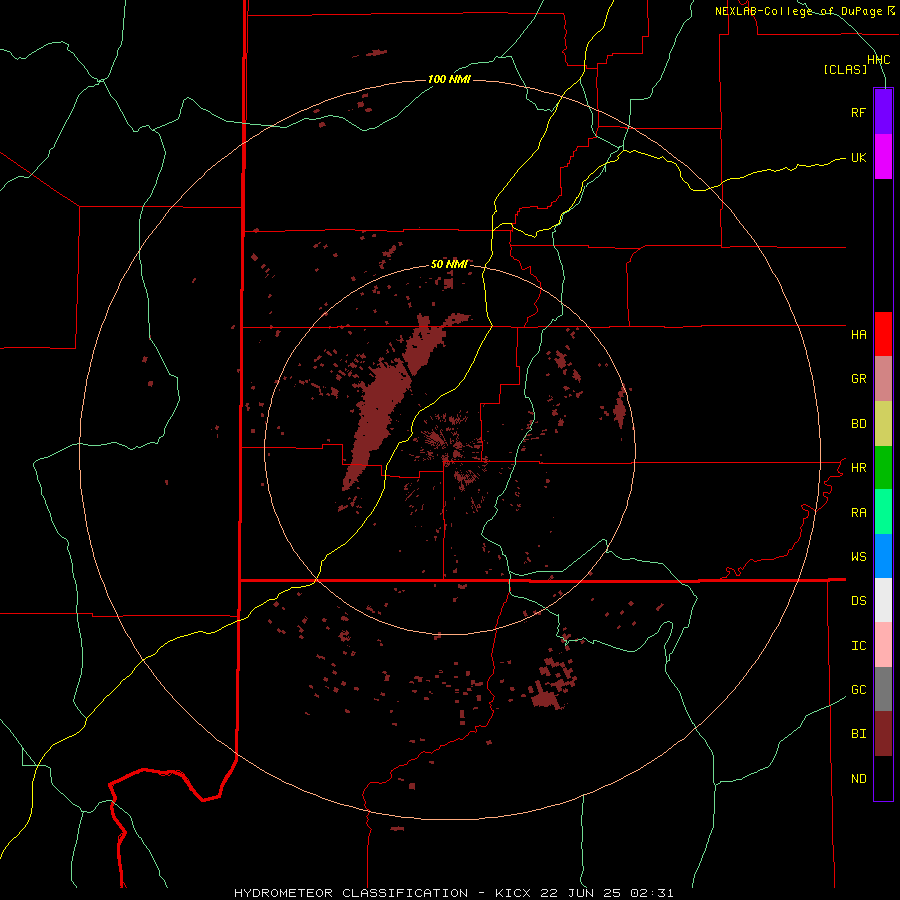Click the KICX radar site identifier
Screen dimensions: 900x900
(x=513, y=893)
